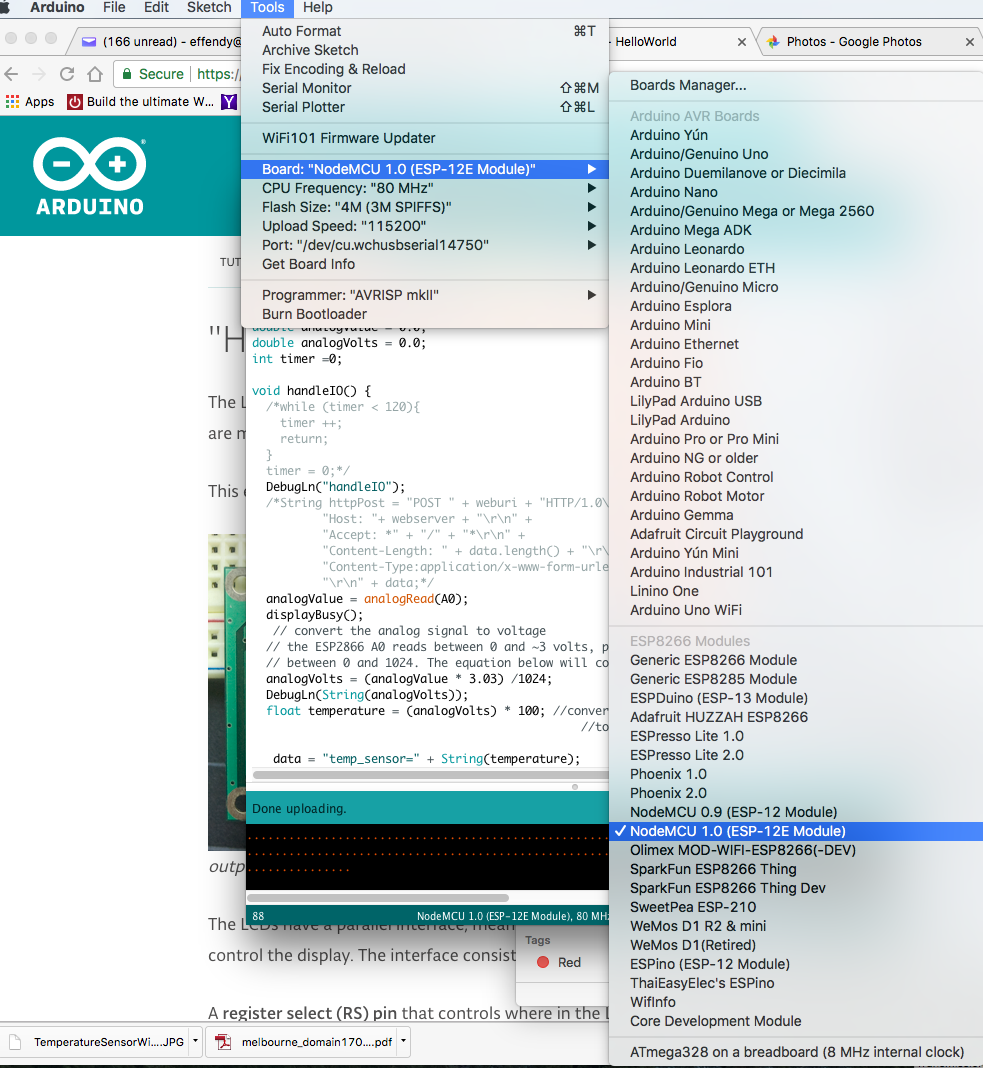Select the Red tag color swatch
983x1068 pixels.
pos(545,962)
